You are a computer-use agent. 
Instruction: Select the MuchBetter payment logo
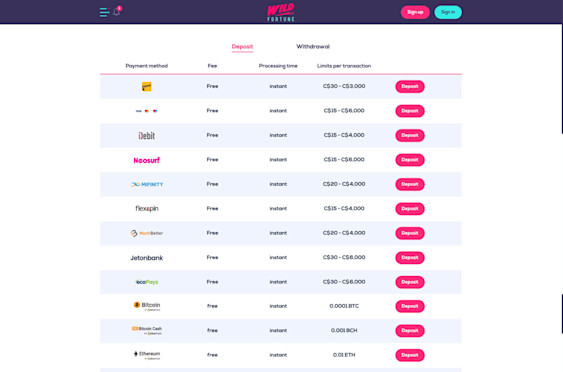click(x=146, y=233)
